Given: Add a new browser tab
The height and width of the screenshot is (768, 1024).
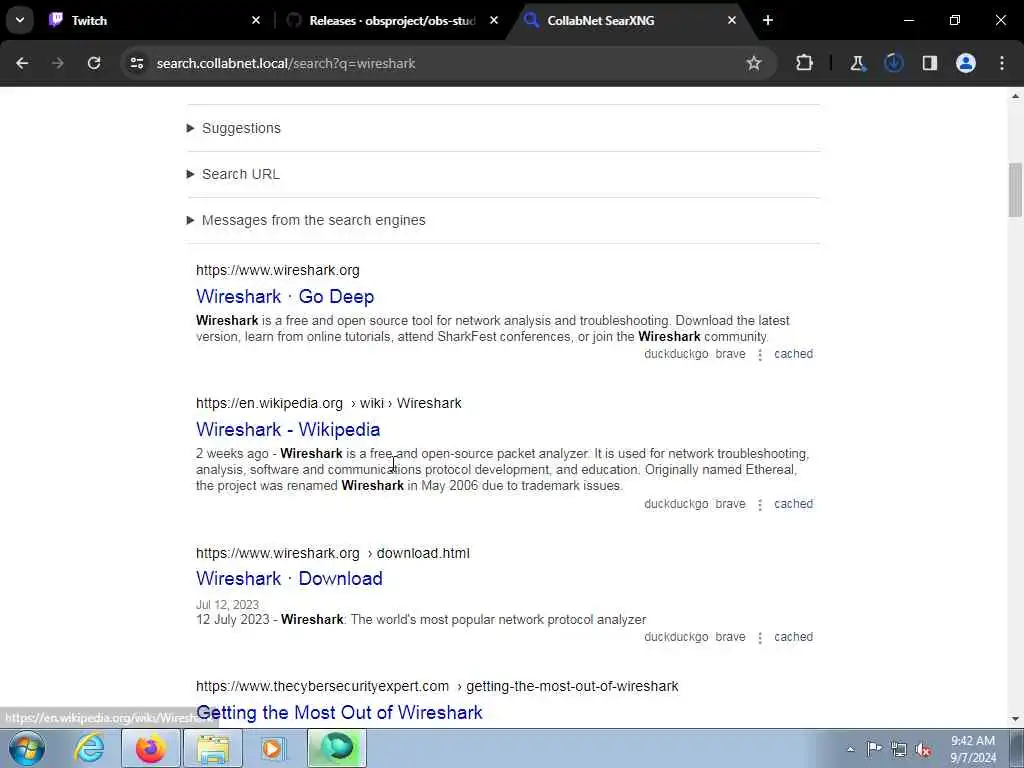Looking at the screenshot, I should pos(768,20).
